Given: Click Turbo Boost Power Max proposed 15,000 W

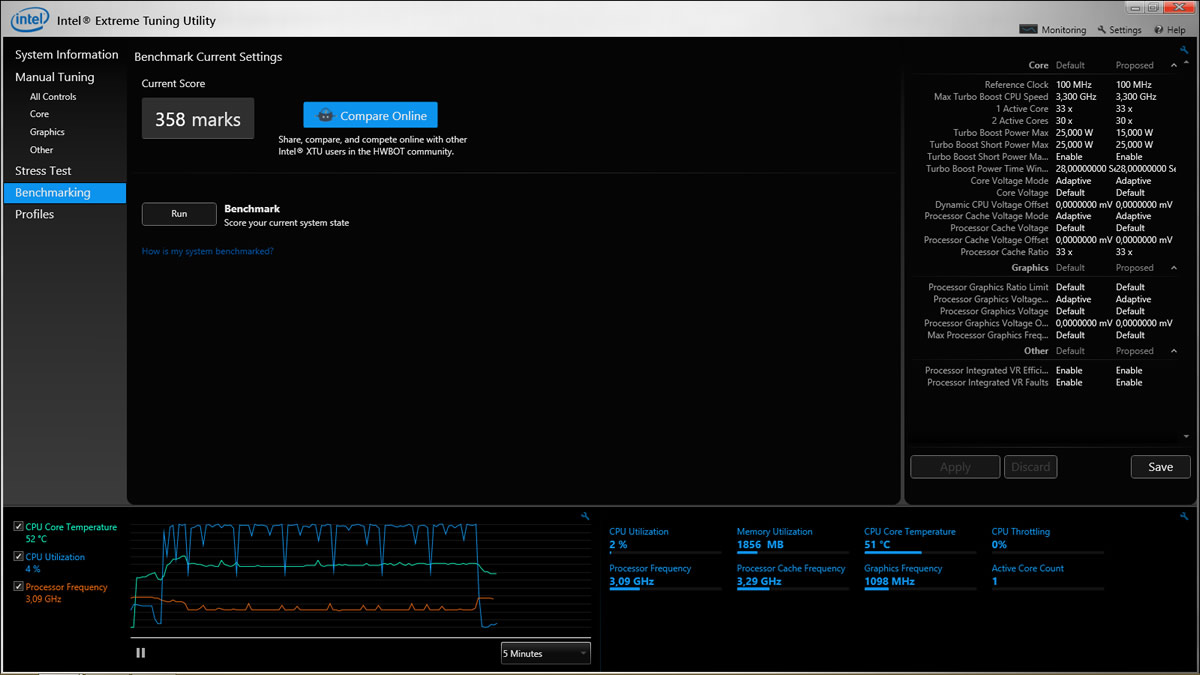Looking at the screenshot, I should coord(1134,133).
